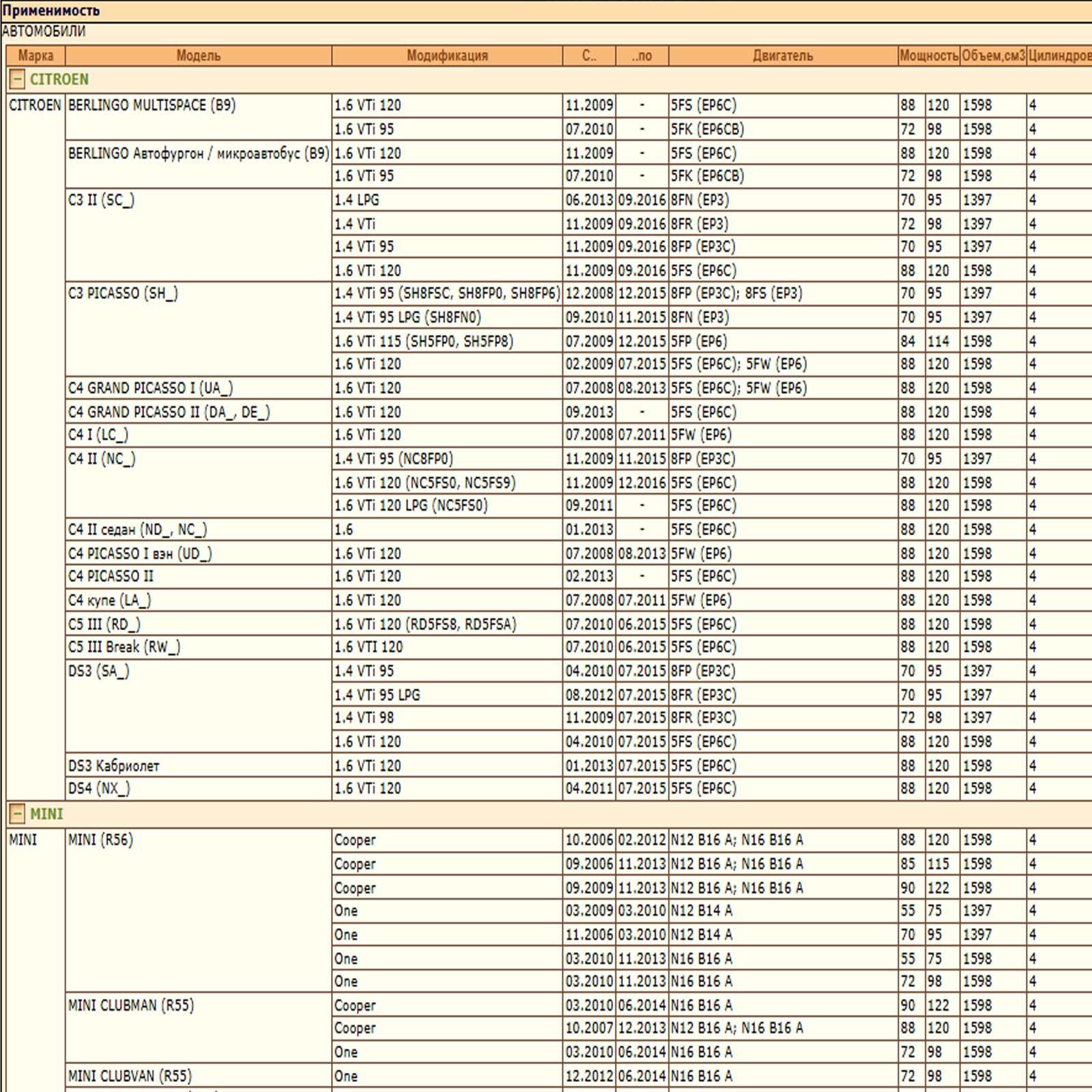Select the 1.6 VTi 115 (SH5FP0, SH5FP8) modification
The width and height of the screenshot is (1092, 1092).
coord(423,341)
